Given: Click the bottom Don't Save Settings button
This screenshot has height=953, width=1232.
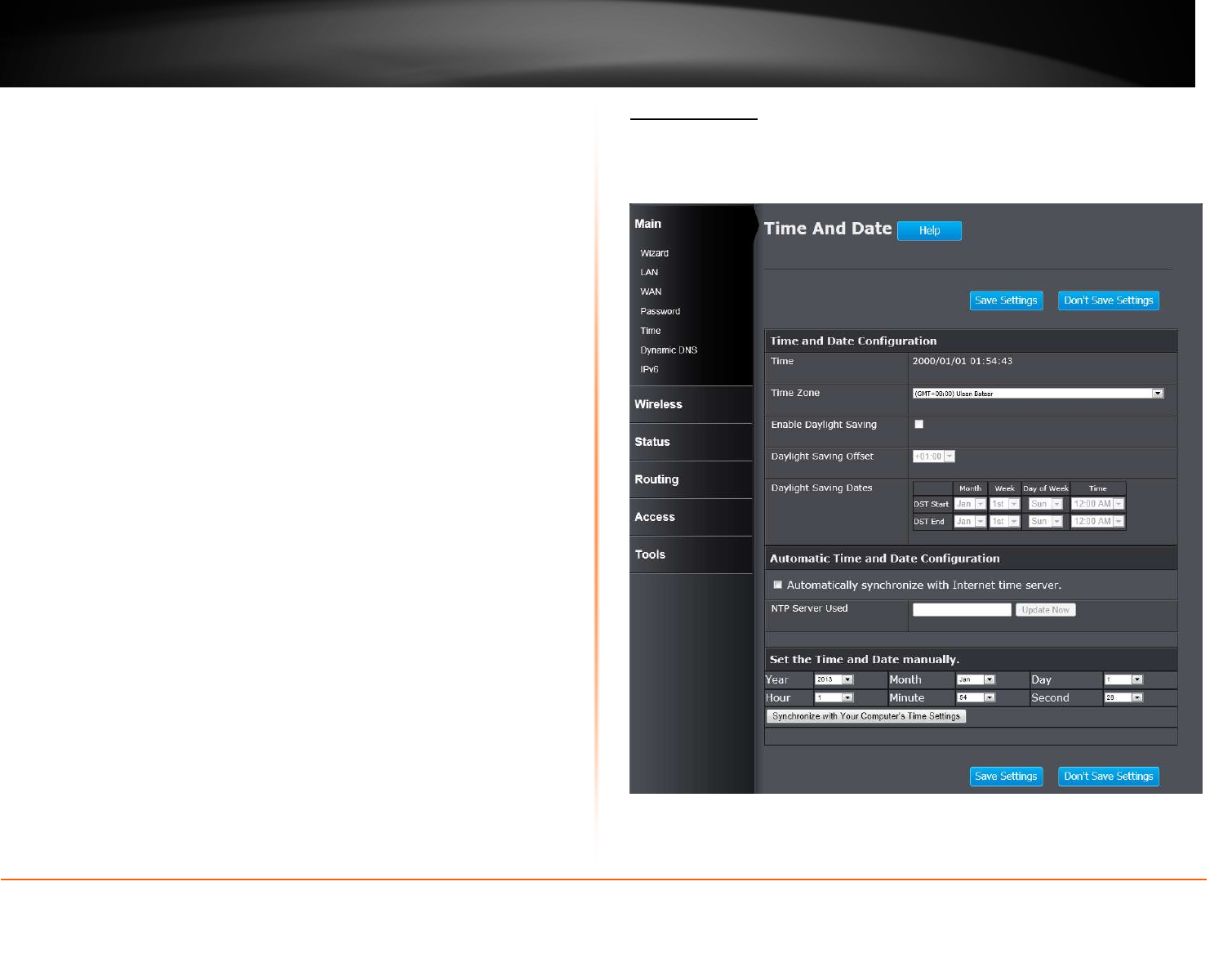Looking at the screenshot, I should [1108, 777].
